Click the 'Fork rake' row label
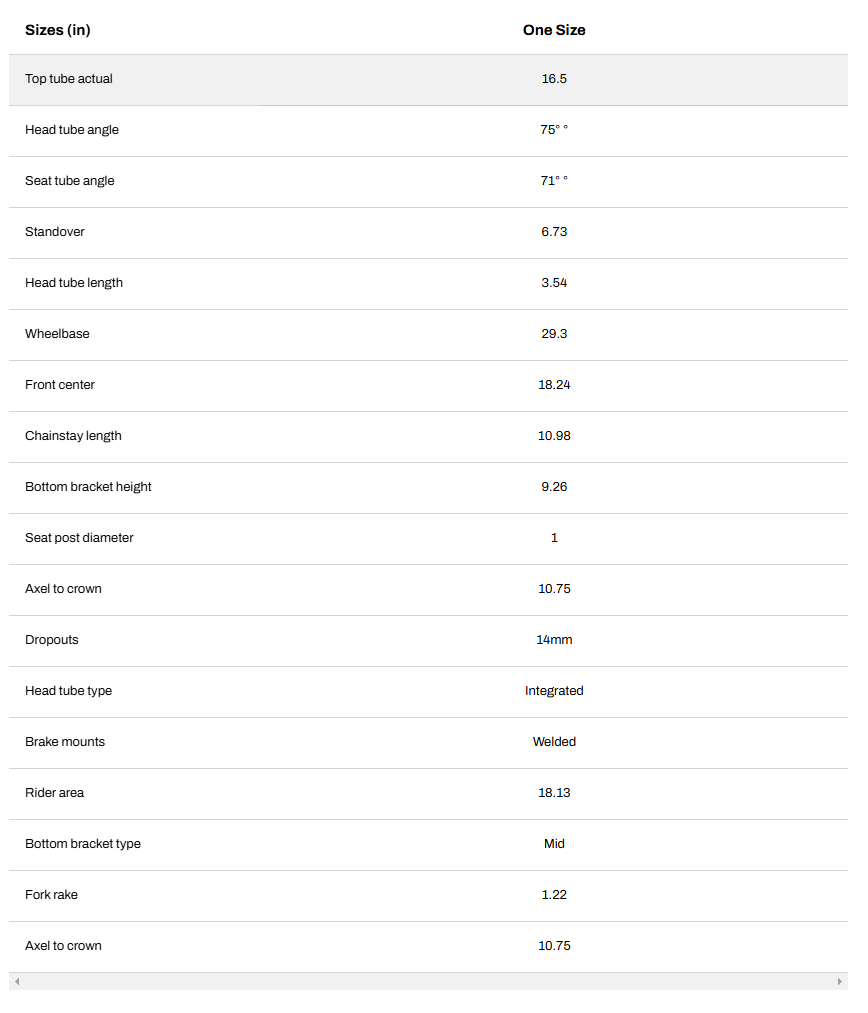 click(51, 895)
